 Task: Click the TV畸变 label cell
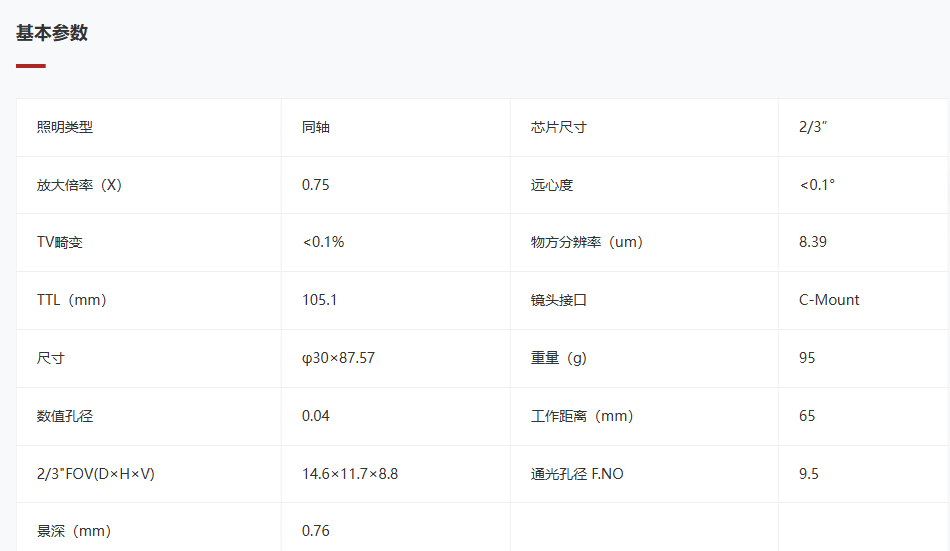(x=148, y=242)
